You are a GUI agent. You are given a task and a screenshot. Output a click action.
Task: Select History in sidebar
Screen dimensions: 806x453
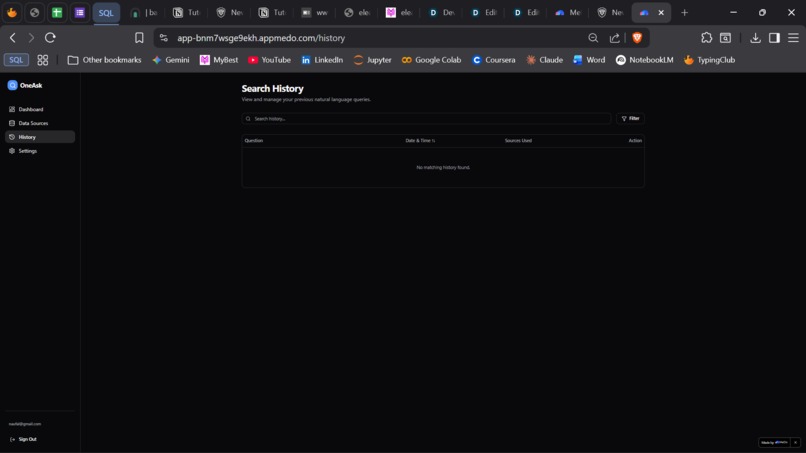coord(40,137)
